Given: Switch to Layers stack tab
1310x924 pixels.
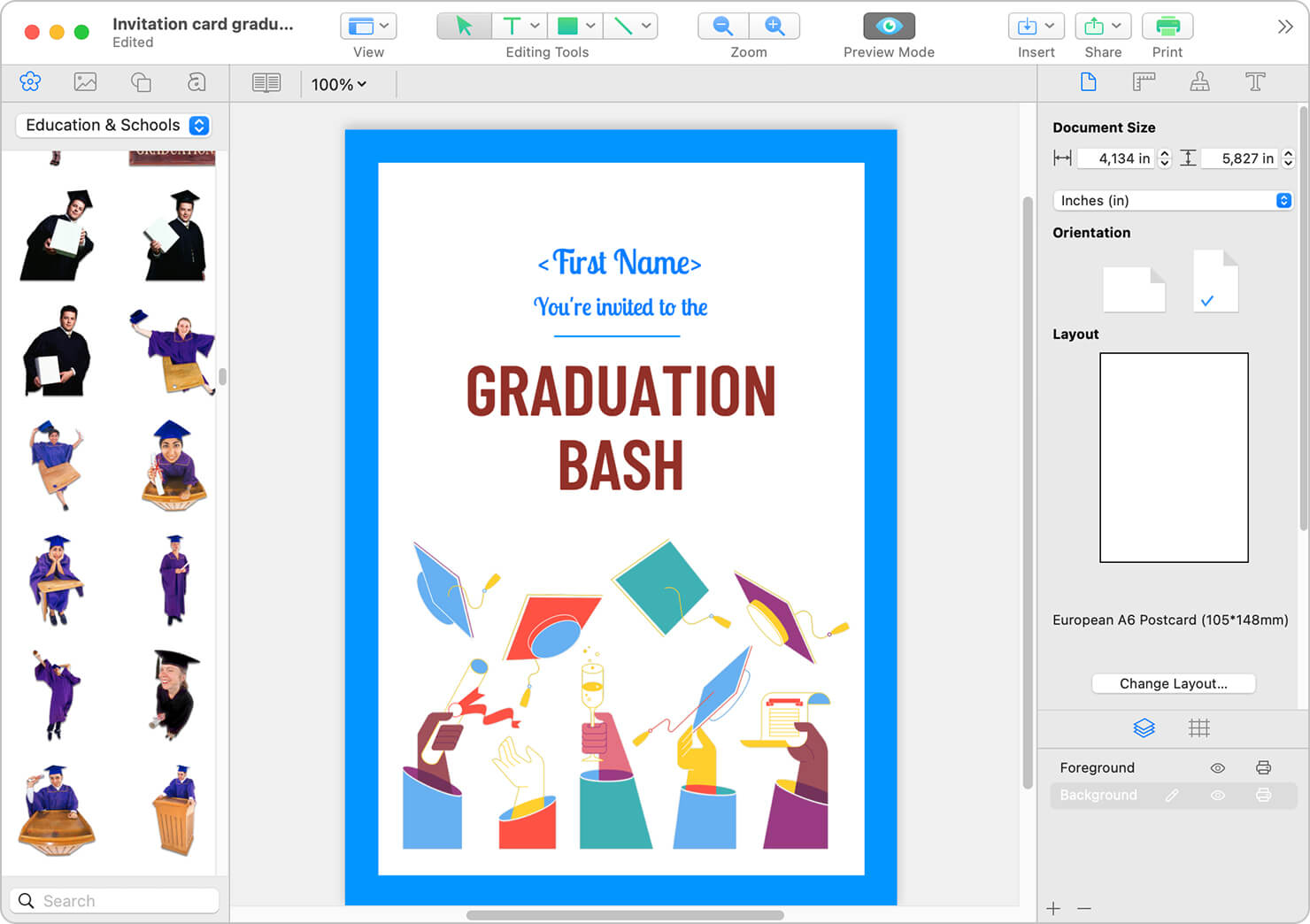Looking at the screenshot, I should click(1144, 728).
